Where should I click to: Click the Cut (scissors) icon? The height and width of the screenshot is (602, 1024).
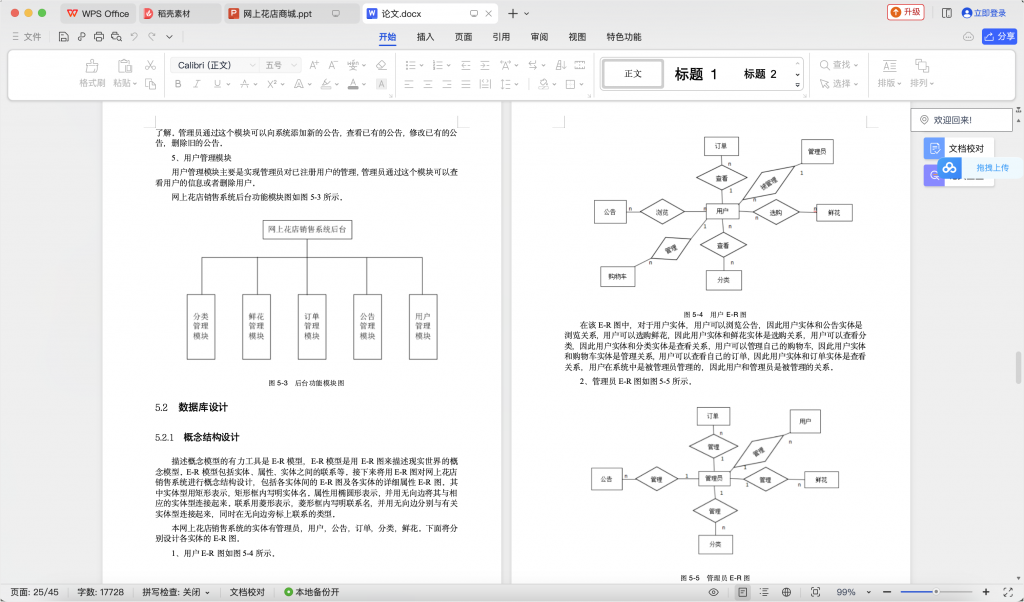pos(150,66)
